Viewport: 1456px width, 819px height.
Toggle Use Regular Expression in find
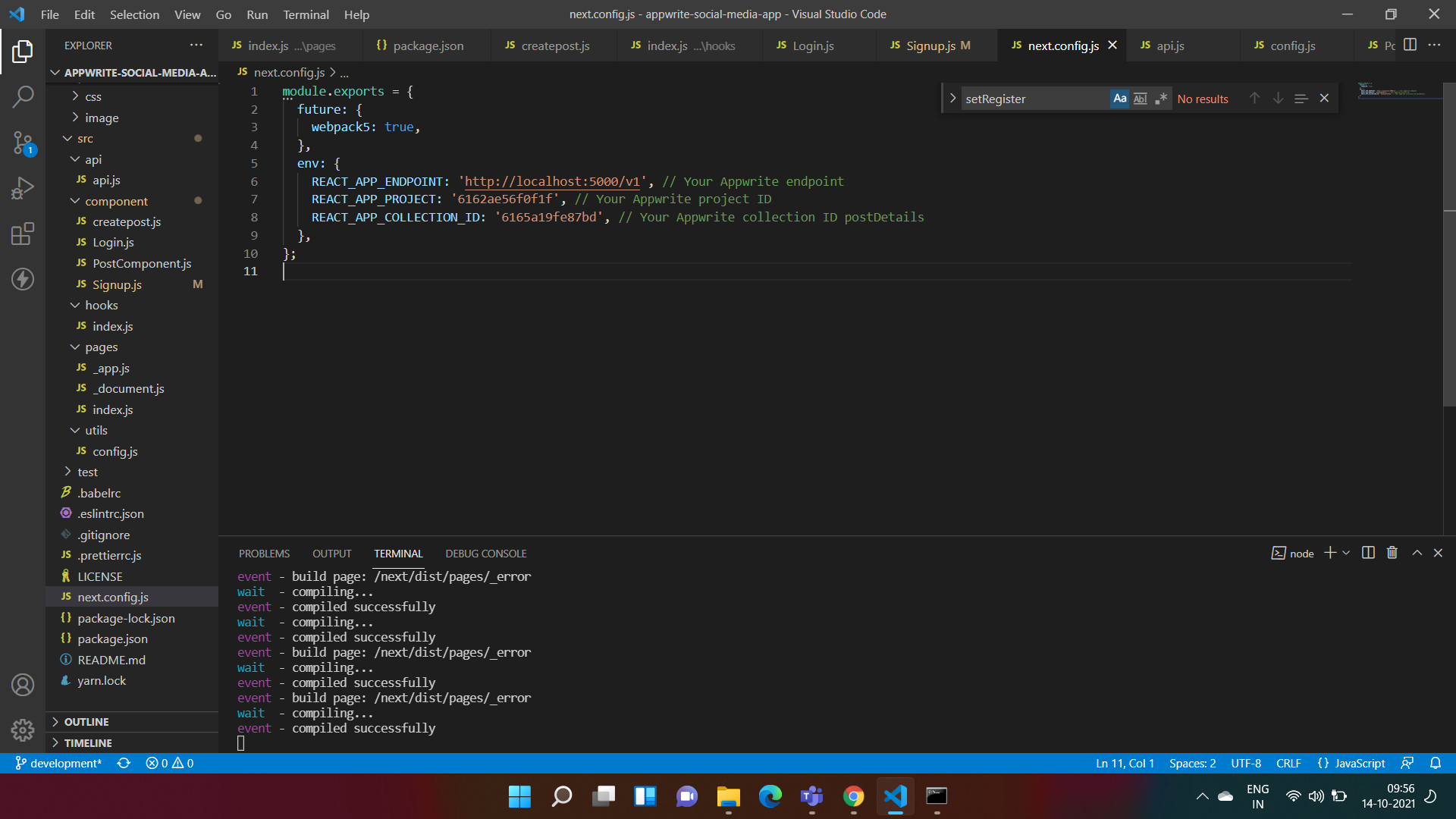[x=1161, y=99]
